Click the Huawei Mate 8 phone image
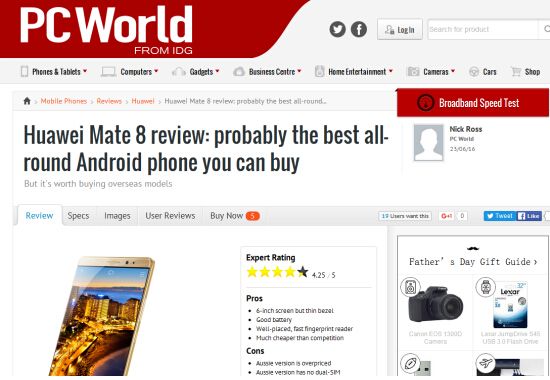This screenshot has width=550, height=380. point(102,316)
